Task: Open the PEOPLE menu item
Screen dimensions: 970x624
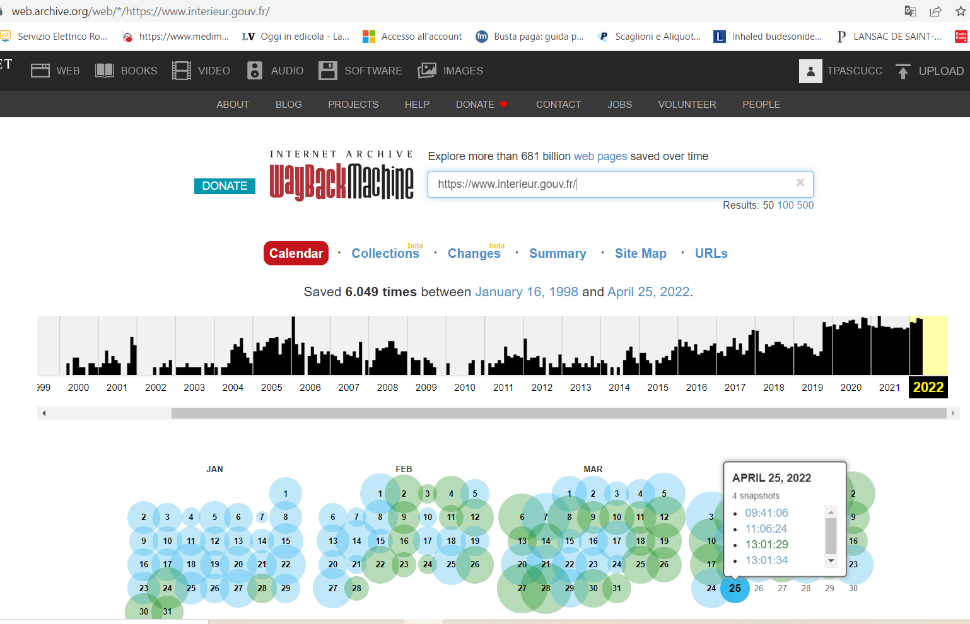Action: 761,105
